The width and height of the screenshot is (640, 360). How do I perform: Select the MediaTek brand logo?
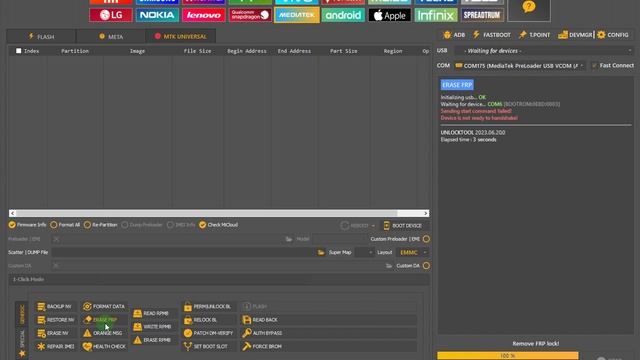297,15
